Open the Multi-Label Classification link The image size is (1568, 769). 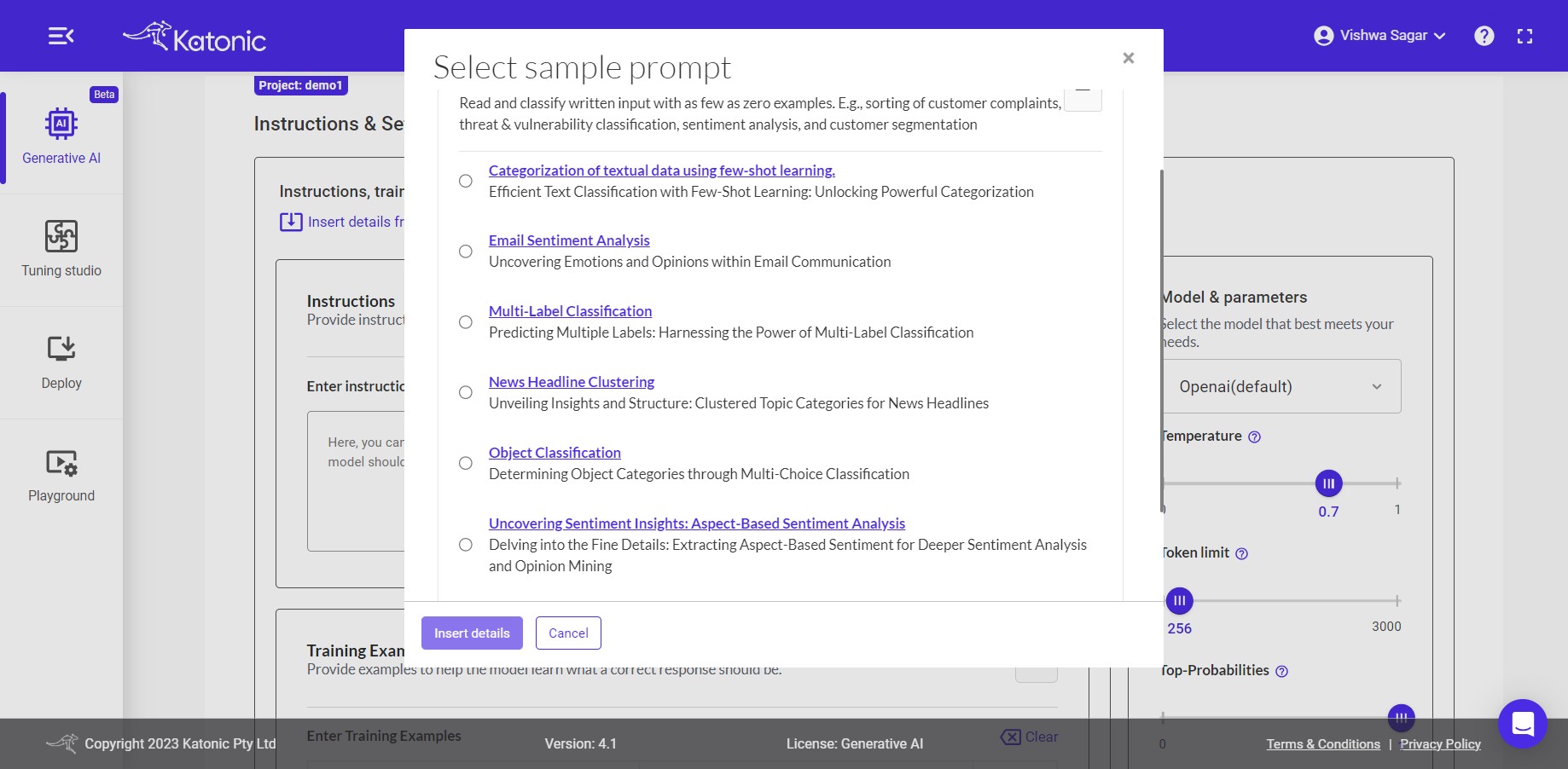coord(570,311)
